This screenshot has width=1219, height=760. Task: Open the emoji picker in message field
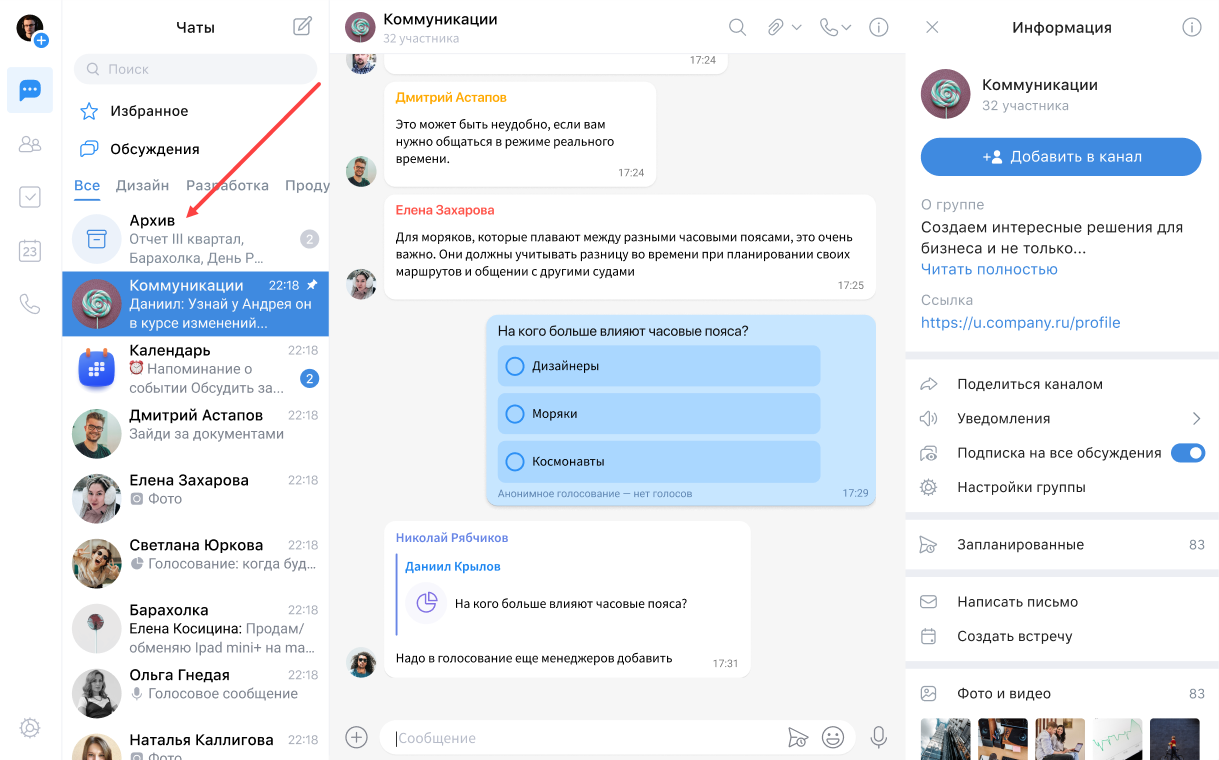click(832, 738)
